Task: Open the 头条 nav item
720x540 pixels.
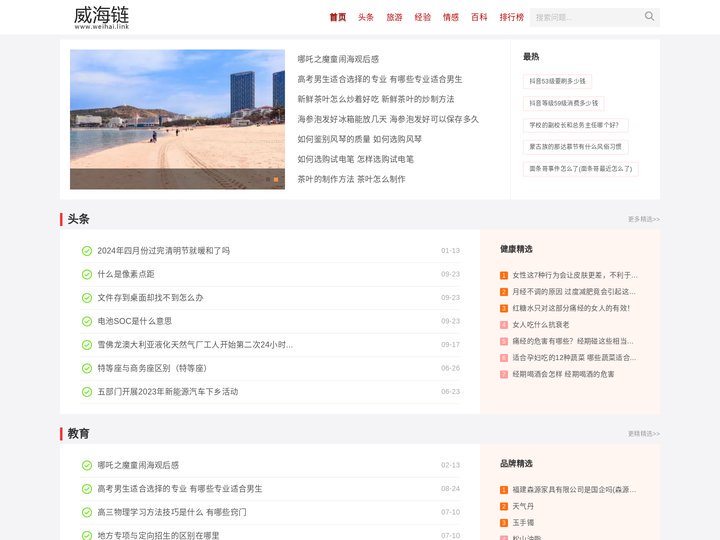Action: point(366,17)
